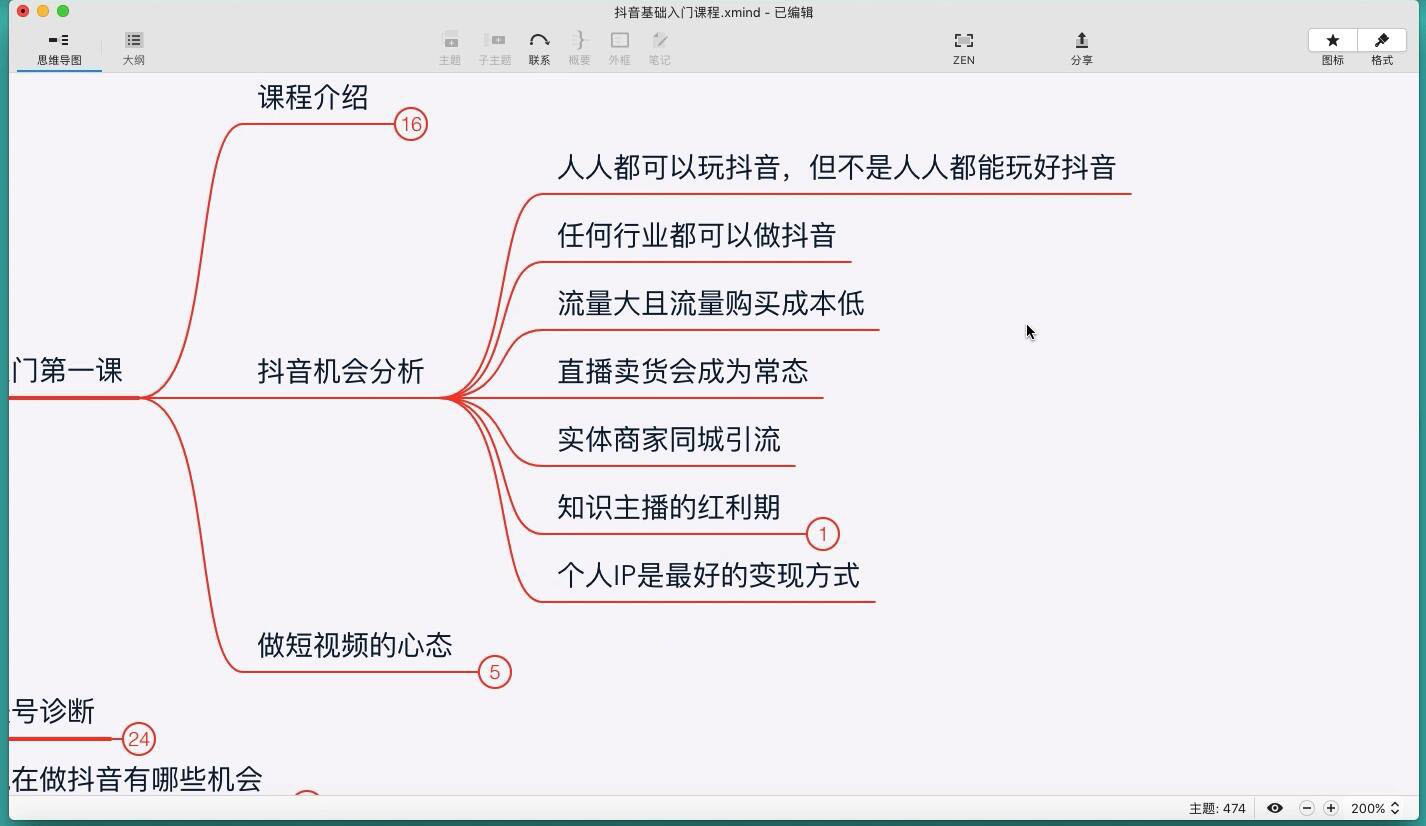The image size is (1426, 826).
Task: Enter ZEN focus mode
Action: 963,45
